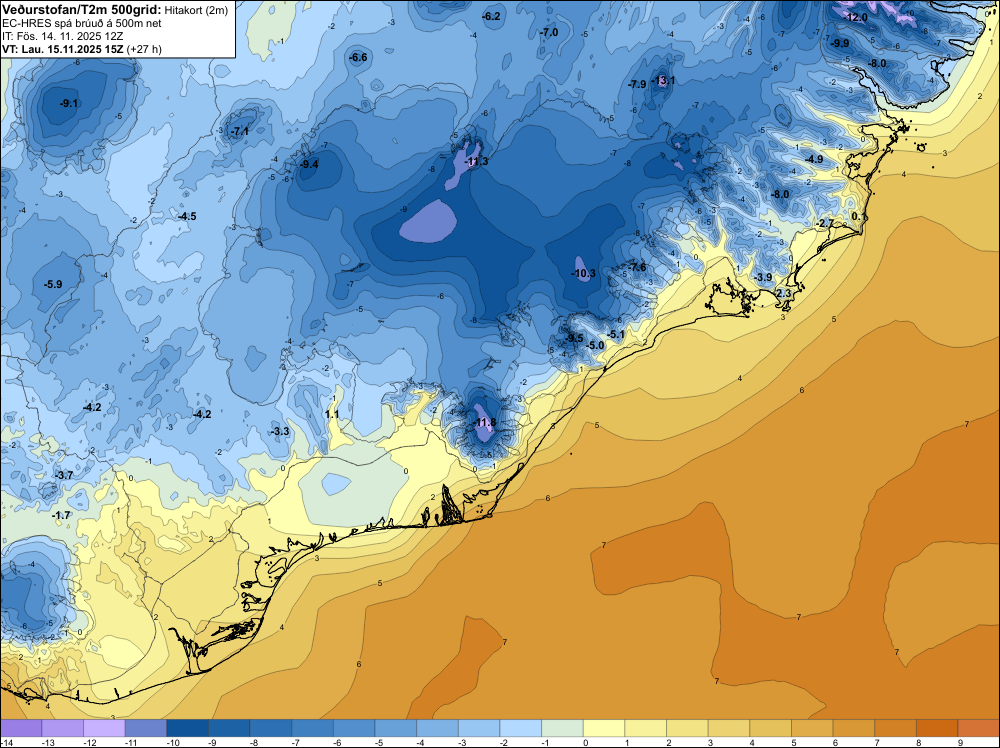The height and width of the screenshot is (748, 1000).
Task: Click the legend tick label 8
Action: tap(919, 742)
